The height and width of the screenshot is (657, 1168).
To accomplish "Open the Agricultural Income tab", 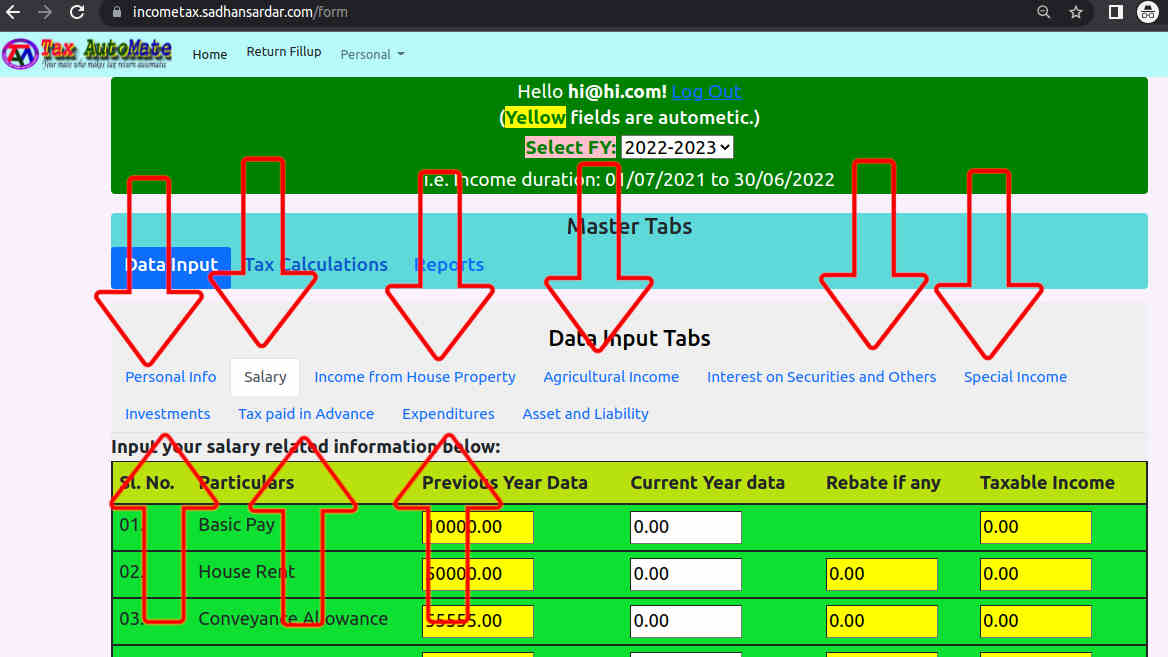I will 611,377.
